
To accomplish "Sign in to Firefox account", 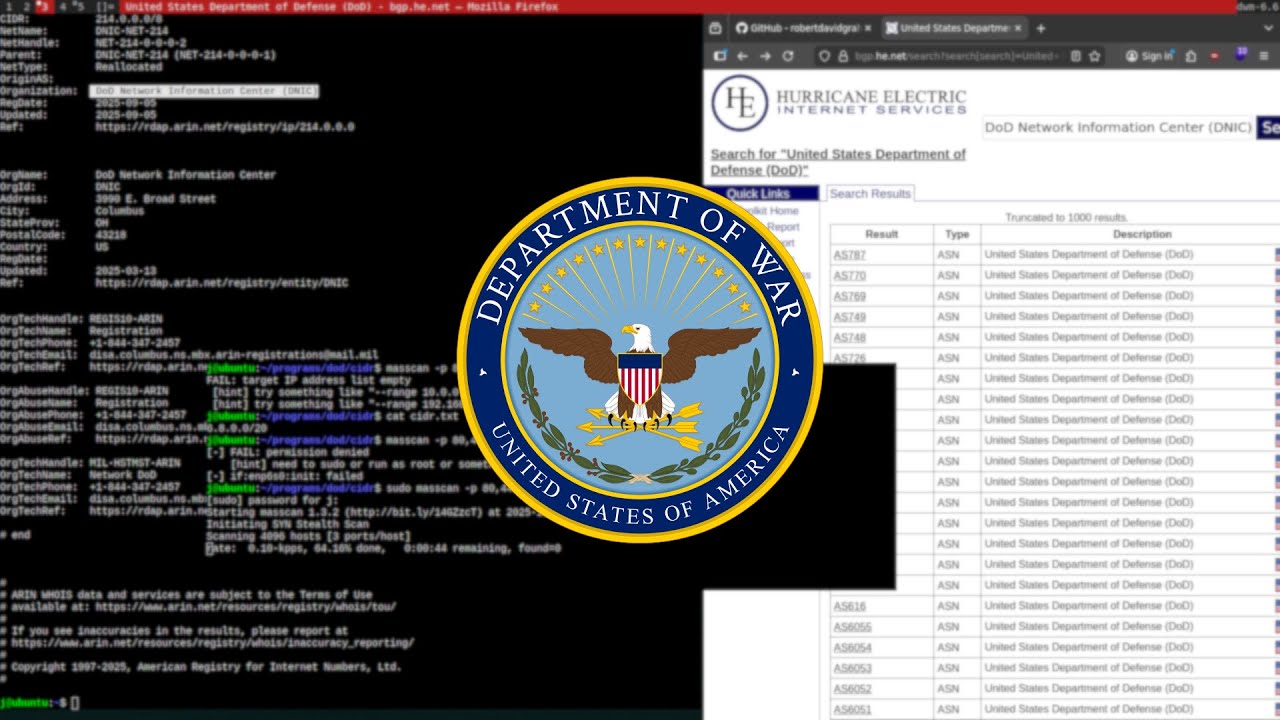I will pyautogui.click(x=1149, y=56).
